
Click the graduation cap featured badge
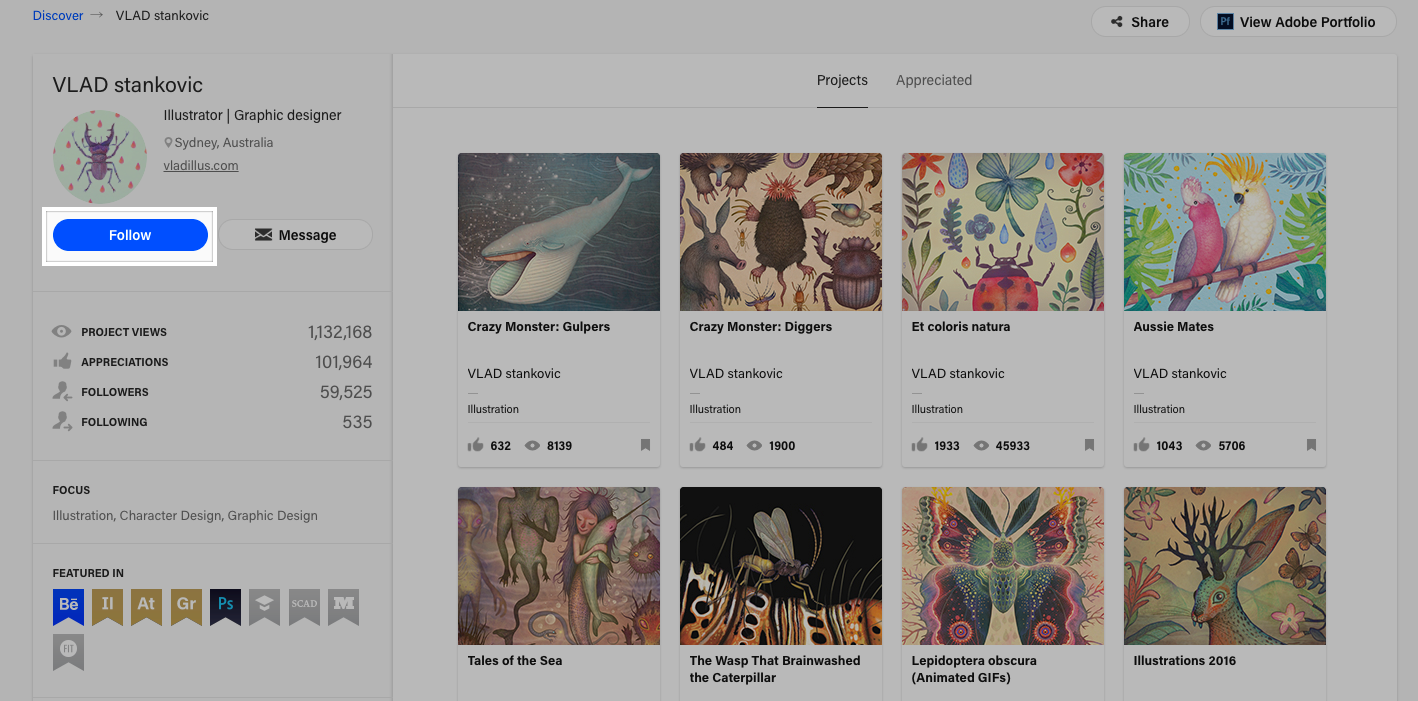264,607
